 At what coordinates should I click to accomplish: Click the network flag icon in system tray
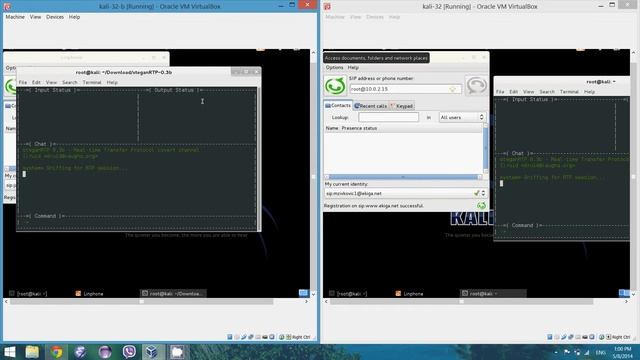pyautogui.click(x=567, y=352)
